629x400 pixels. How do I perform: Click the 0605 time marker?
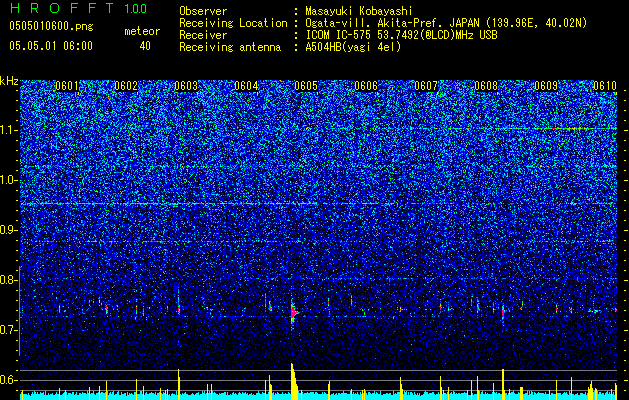click(x=306, y=86)
